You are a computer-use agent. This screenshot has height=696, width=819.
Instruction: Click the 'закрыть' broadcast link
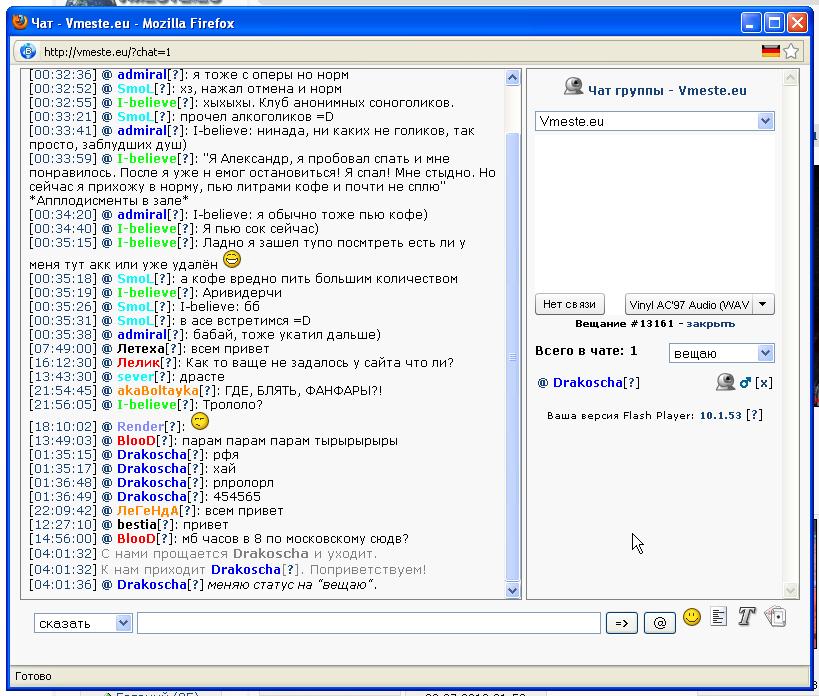[x=710, y=324]
